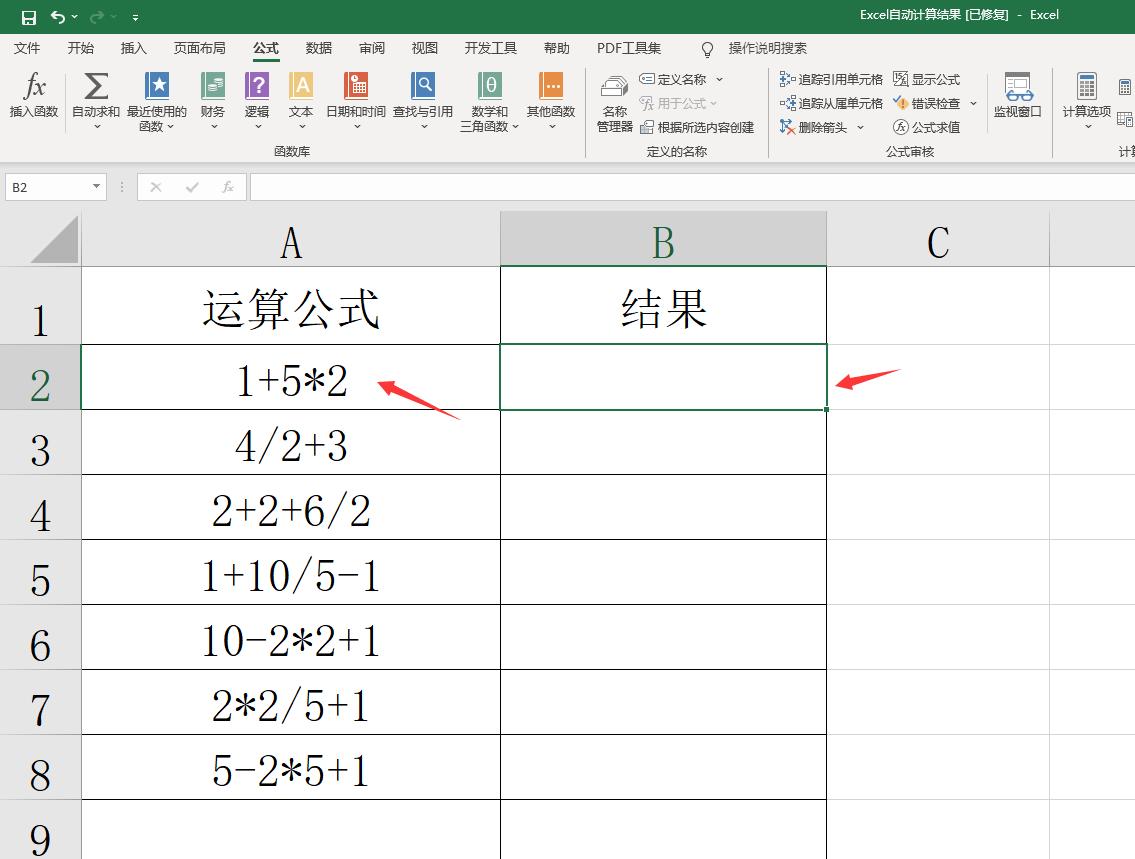Click the Save icon in quick access toolbar

(x=28, y=17)
